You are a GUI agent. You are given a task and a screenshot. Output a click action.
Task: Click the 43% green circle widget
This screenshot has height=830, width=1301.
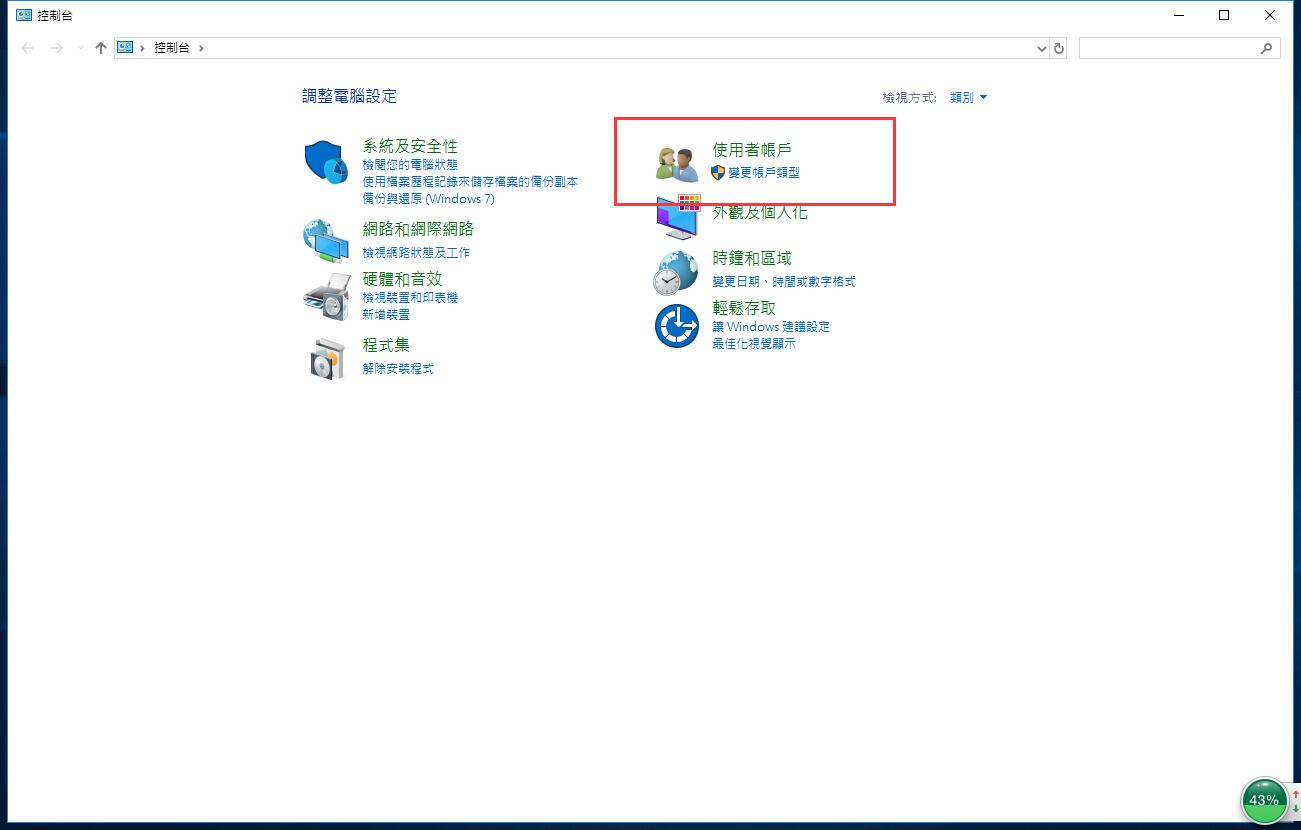[x=1264, y=800]
